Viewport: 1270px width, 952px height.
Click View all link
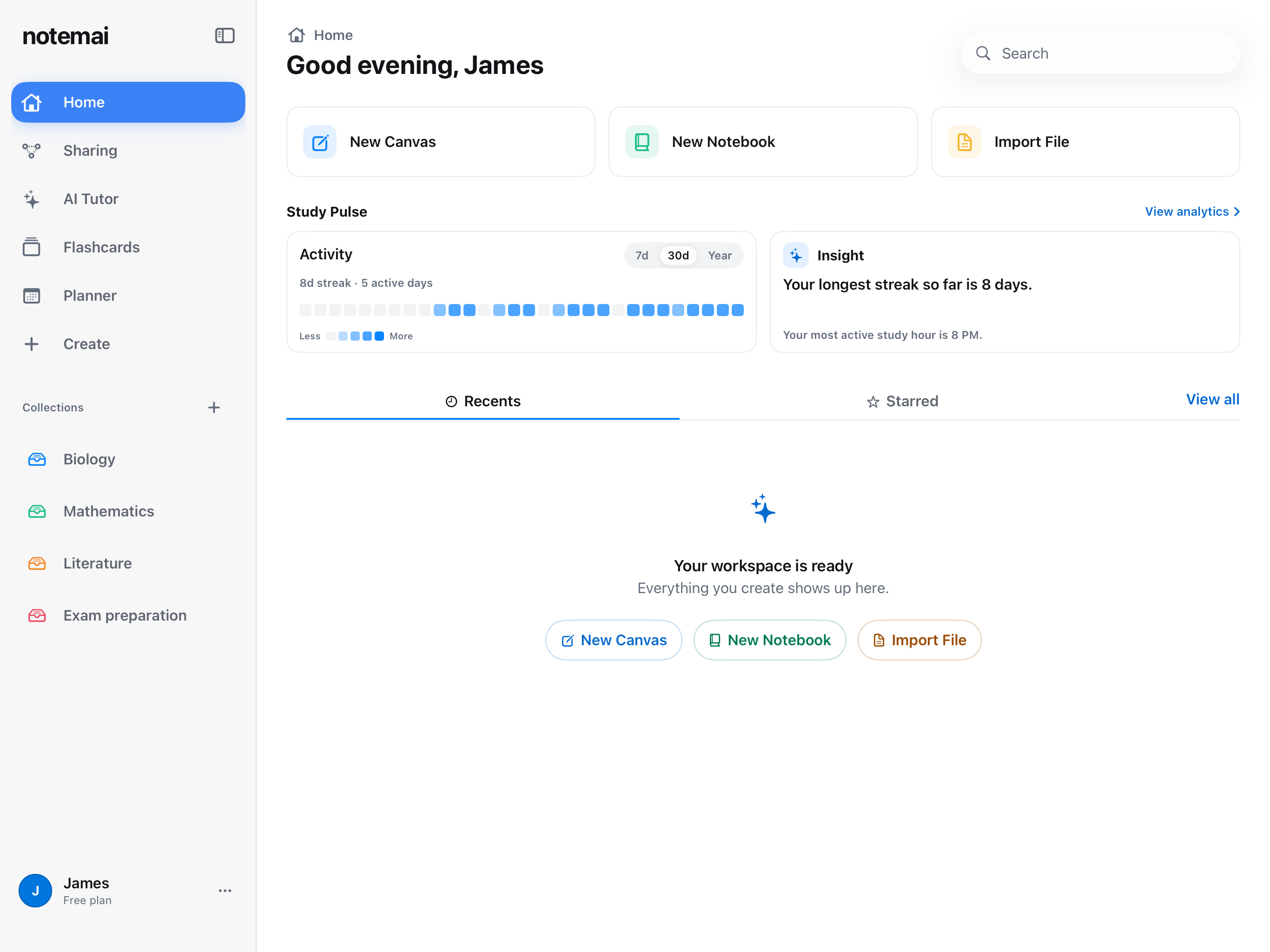click(1212, 399)
